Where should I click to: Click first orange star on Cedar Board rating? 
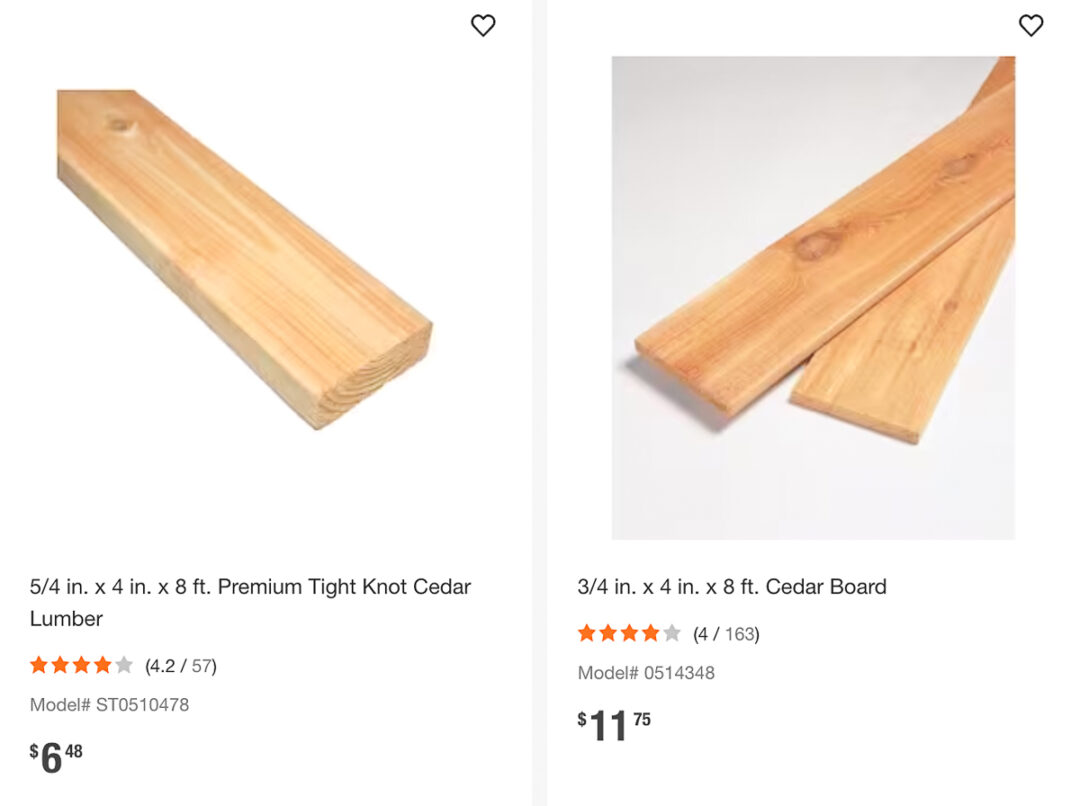[x=587, y=633]
